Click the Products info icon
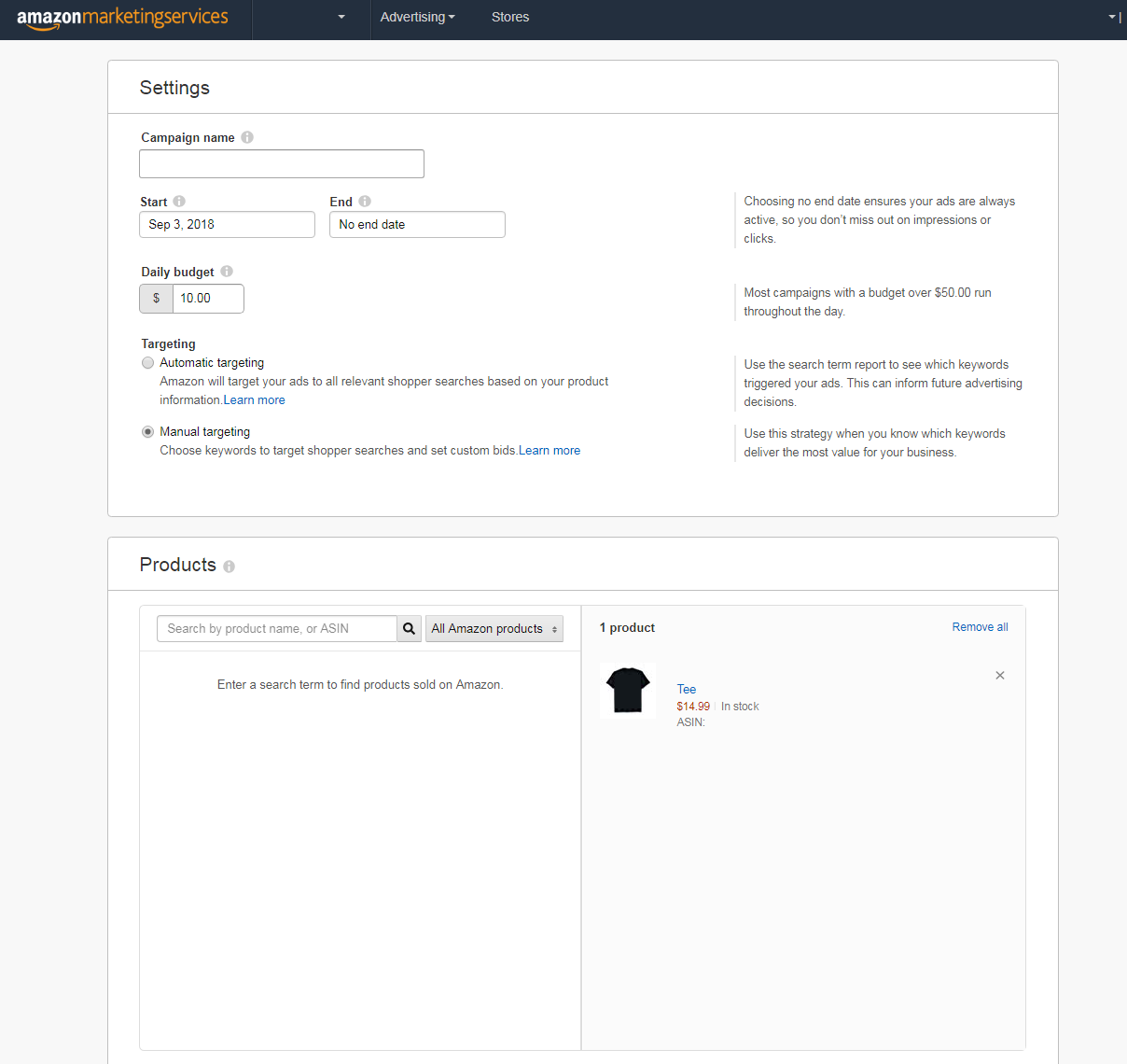Screen dimensions: 1127x1064 point(230,567)
